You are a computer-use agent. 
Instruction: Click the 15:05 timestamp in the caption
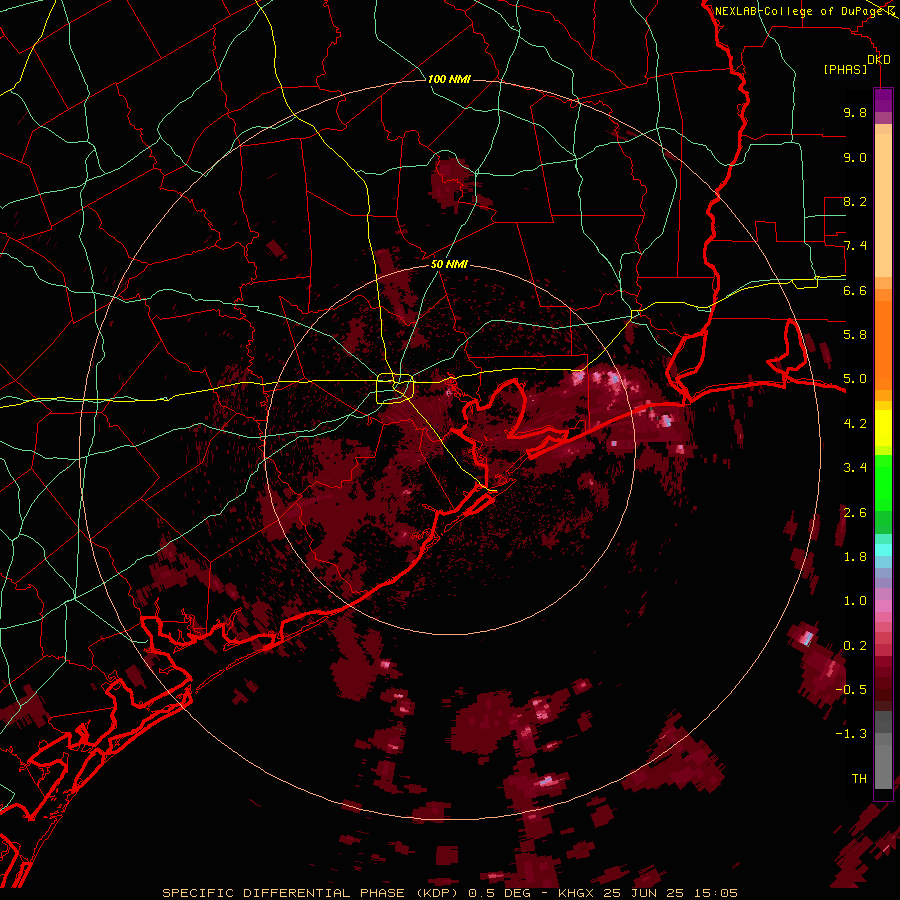coord(717,893)
